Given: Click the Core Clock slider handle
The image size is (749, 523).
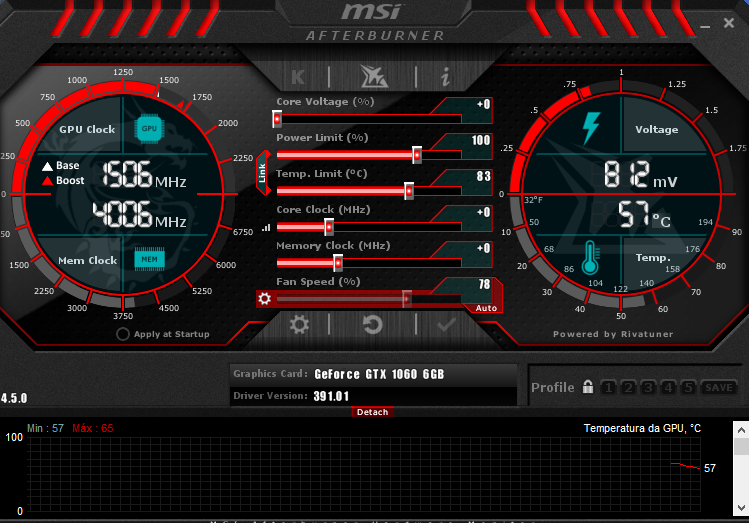Looking at the screenshot, I should (329, 227).
